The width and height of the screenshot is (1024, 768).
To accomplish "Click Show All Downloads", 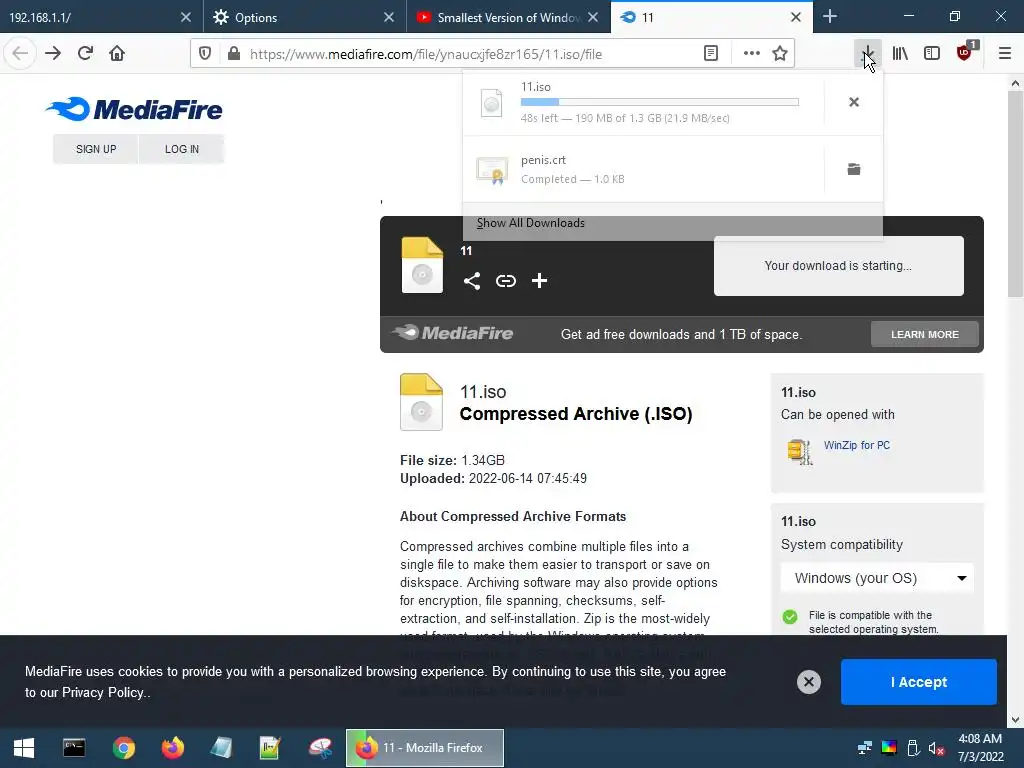I will coord(673,223).
